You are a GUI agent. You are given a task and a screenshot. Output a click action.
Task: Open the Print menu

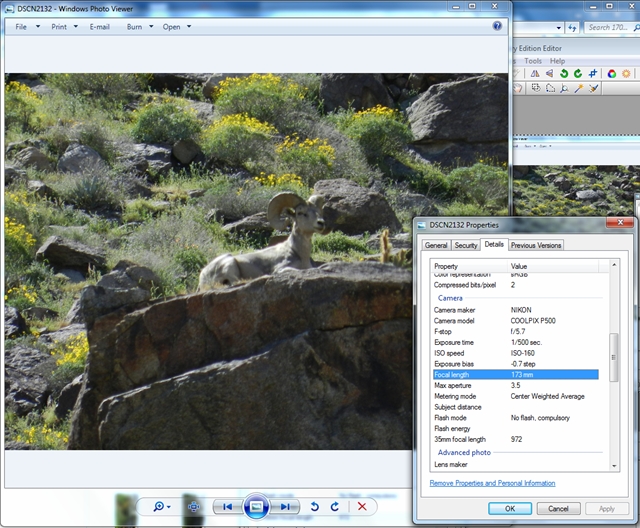[64, 27]
